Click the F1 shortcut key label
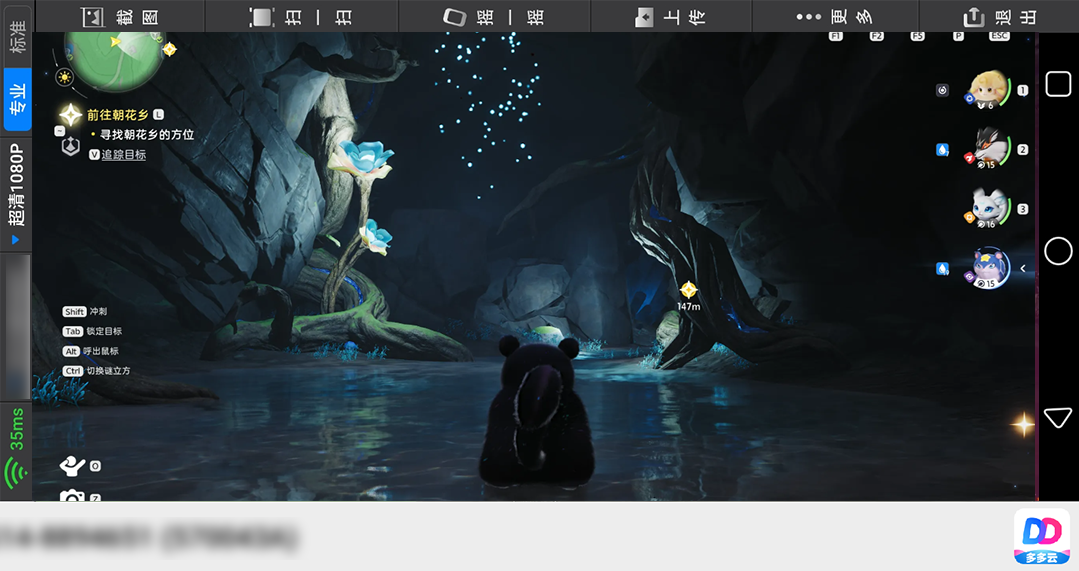1079x571 pixels. pos(835,36)
